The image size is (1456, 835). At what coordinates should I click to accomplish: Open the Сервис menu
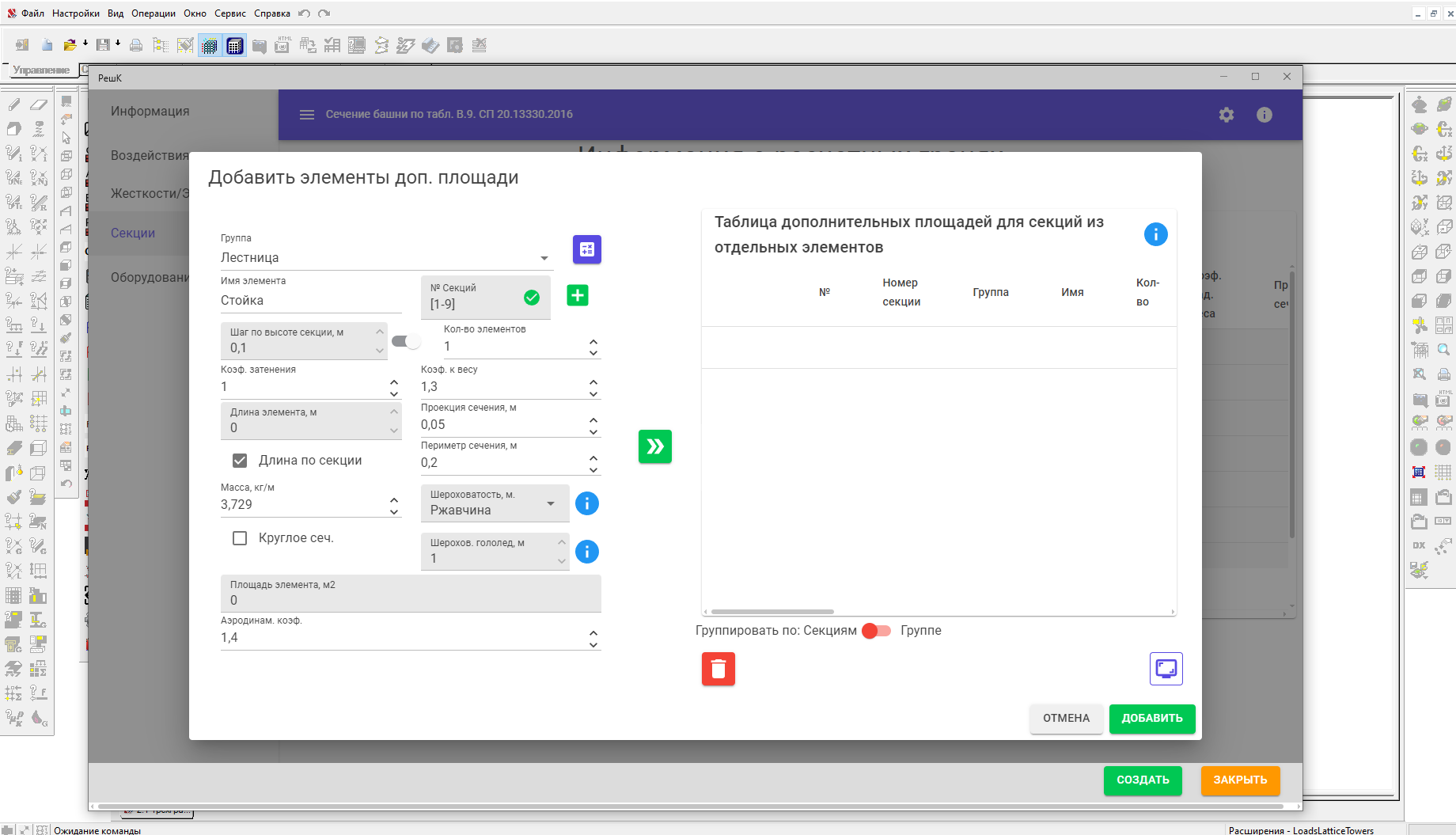[230, 13]
